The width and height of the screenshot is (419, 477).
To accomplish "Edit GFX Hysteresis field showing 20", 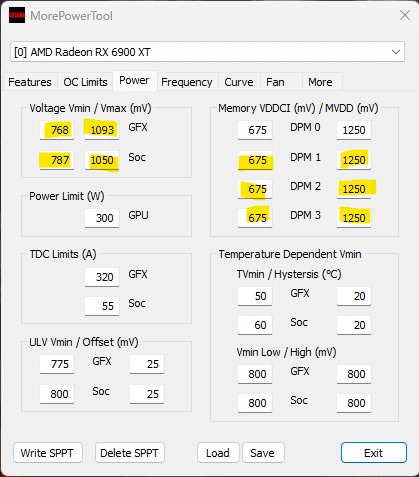I will pyautogui.click(x=354, y=296).
